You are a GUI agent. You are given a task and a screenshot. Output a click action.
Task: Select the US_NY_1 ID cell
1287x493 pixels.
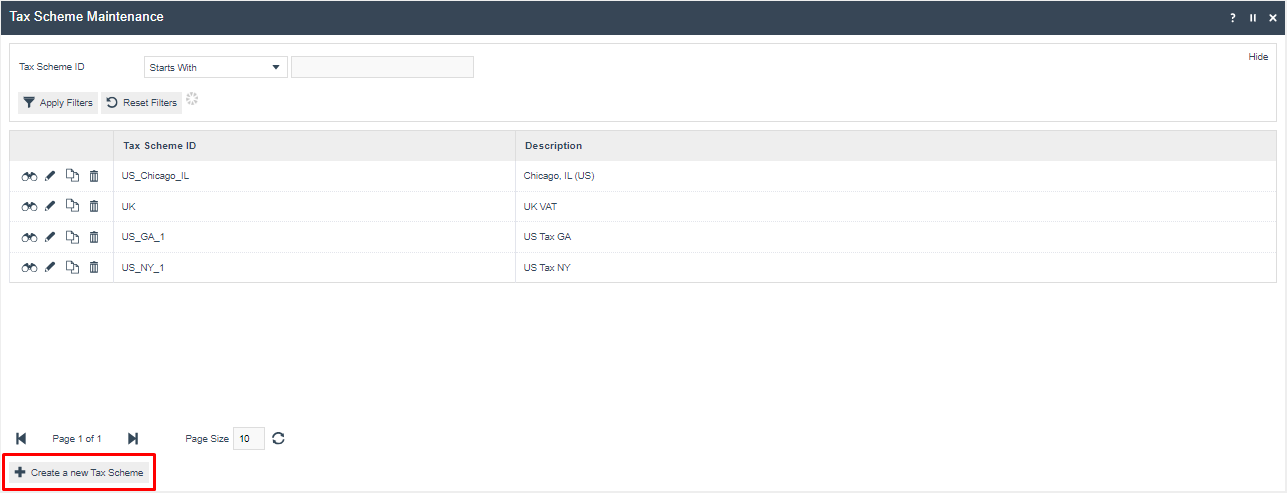pyautogui.click(x=314, y=268)
